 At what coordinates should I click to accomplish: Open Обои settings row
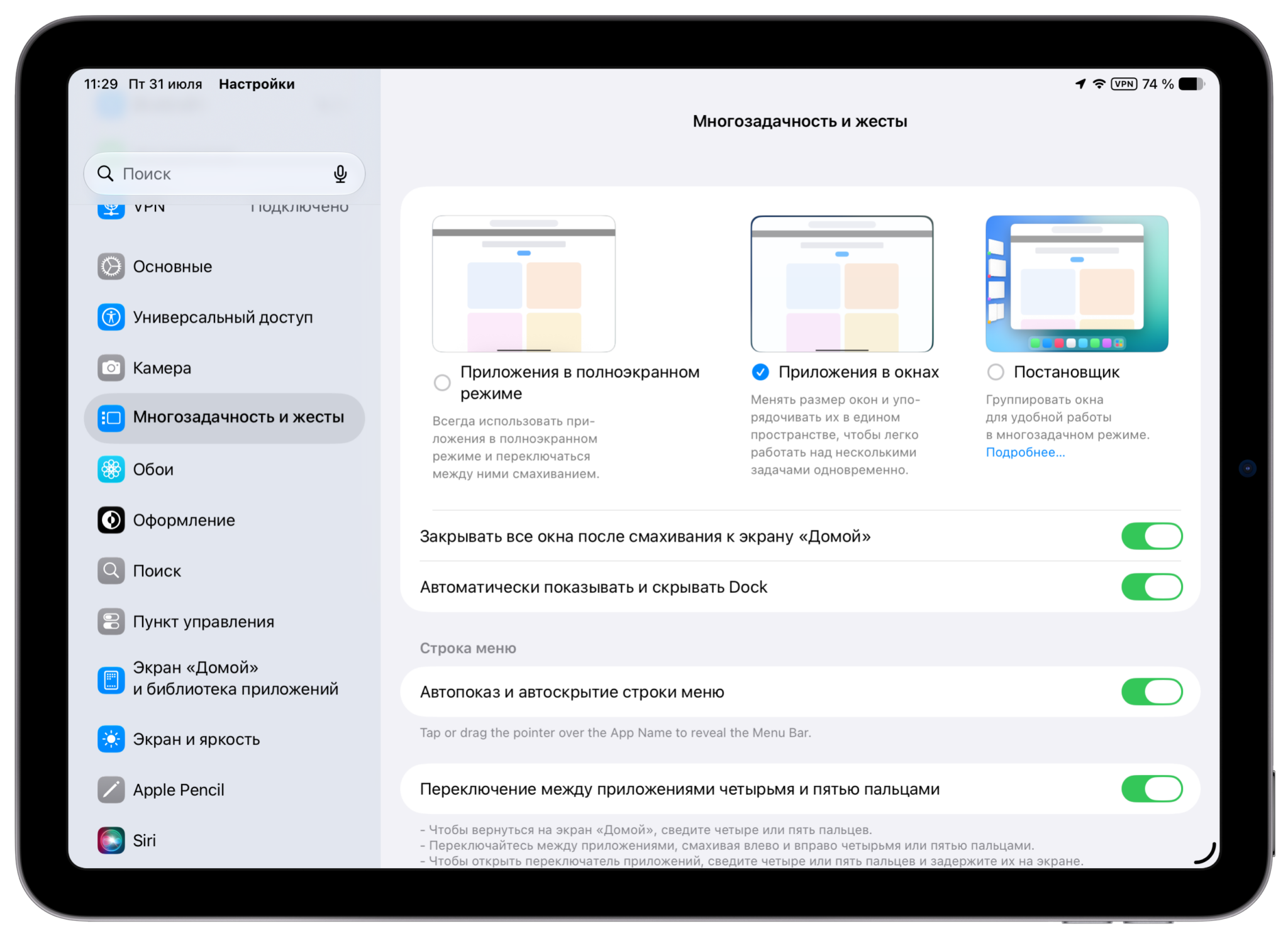224,469
